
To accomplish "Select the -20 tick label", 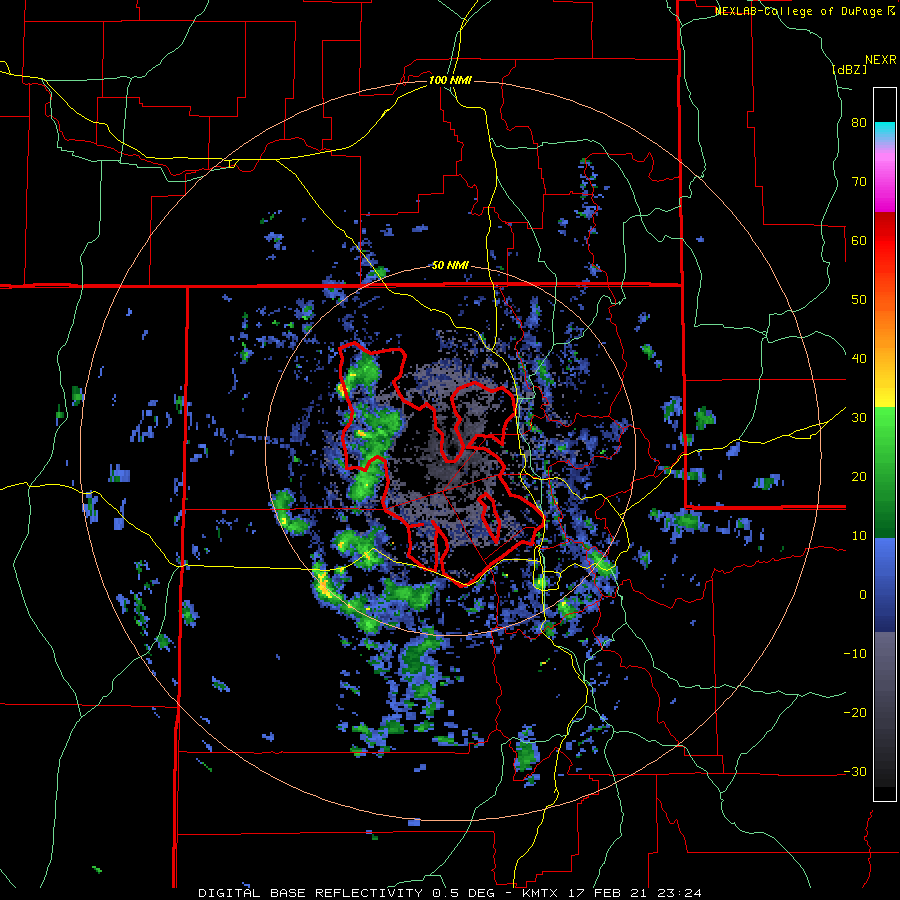I will [855, 713].
